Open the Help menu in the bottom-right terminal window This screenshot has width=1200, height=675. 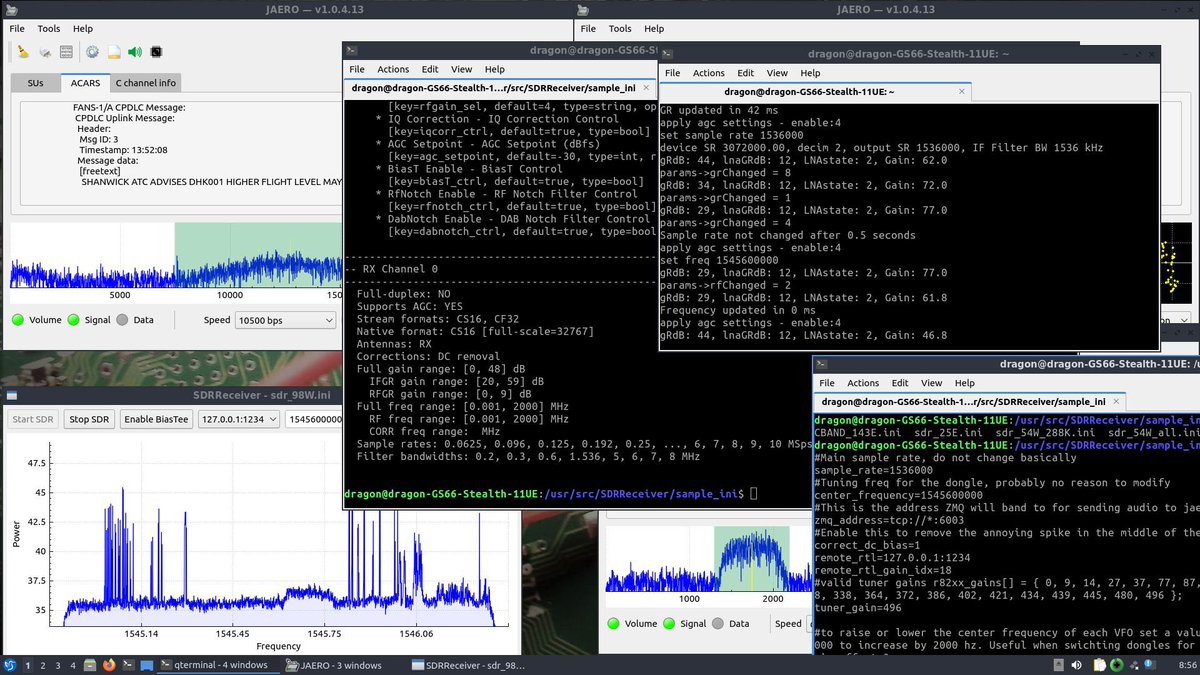964,383
